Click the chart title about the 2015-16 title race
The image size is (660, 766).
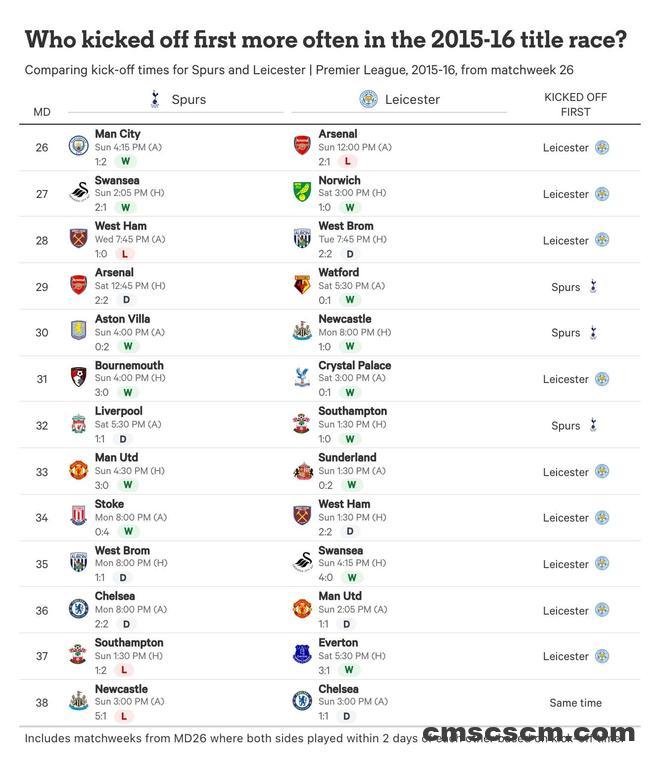click(x=326, y=40)
